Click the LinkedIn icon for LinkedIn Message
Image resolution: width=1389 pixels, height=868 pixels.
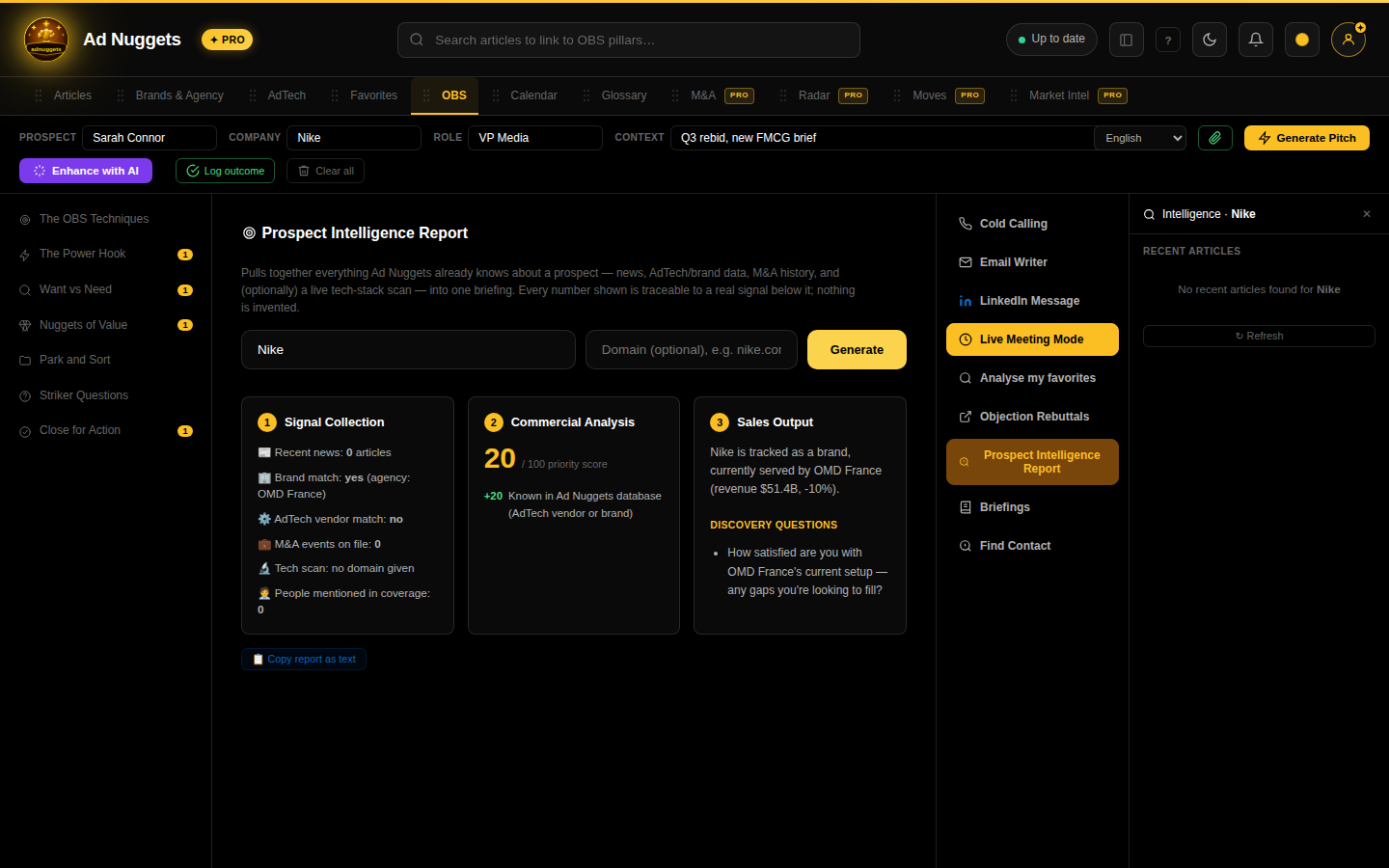pyautogui.click(x=966, y=301)
